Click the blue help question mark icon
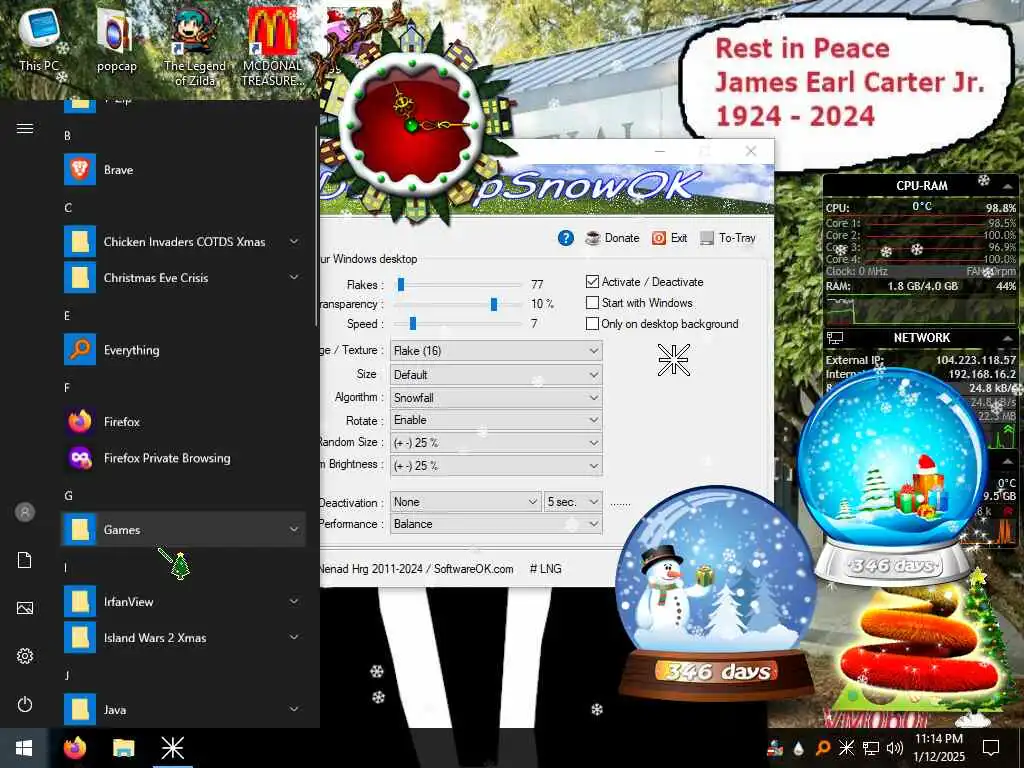Viewport: 1024px width, 768px height. point(566,238)
